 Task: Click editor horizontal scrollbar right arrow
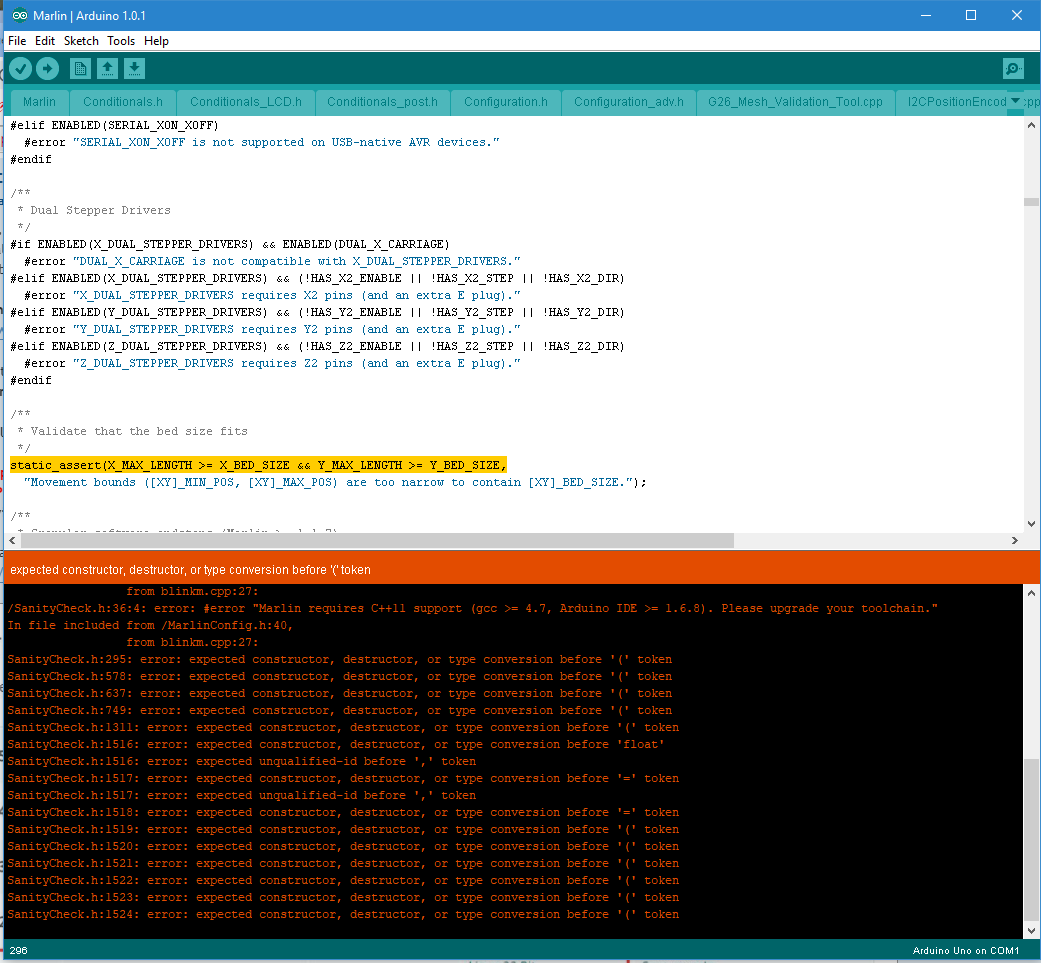[x=1014, y=540]
